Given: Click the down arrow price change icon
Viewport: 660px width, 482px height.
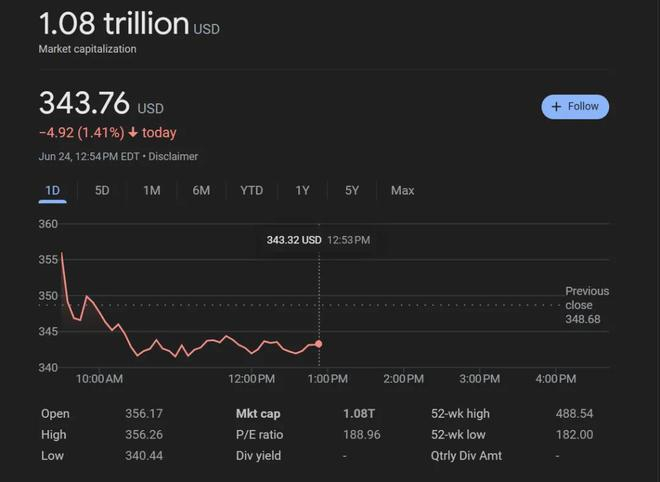Looking at the screenshot, I should (x=133, y=133).
